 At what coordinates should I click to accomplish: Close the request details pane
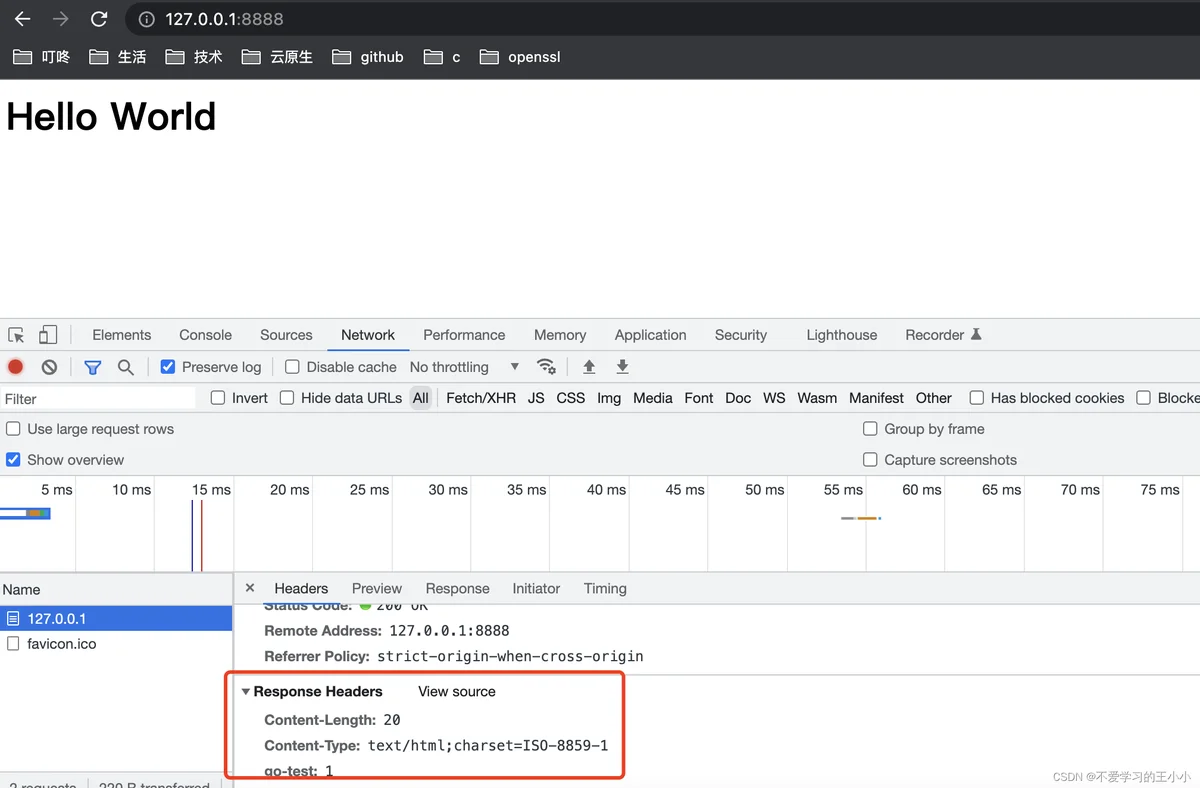[x=250, y=588]
